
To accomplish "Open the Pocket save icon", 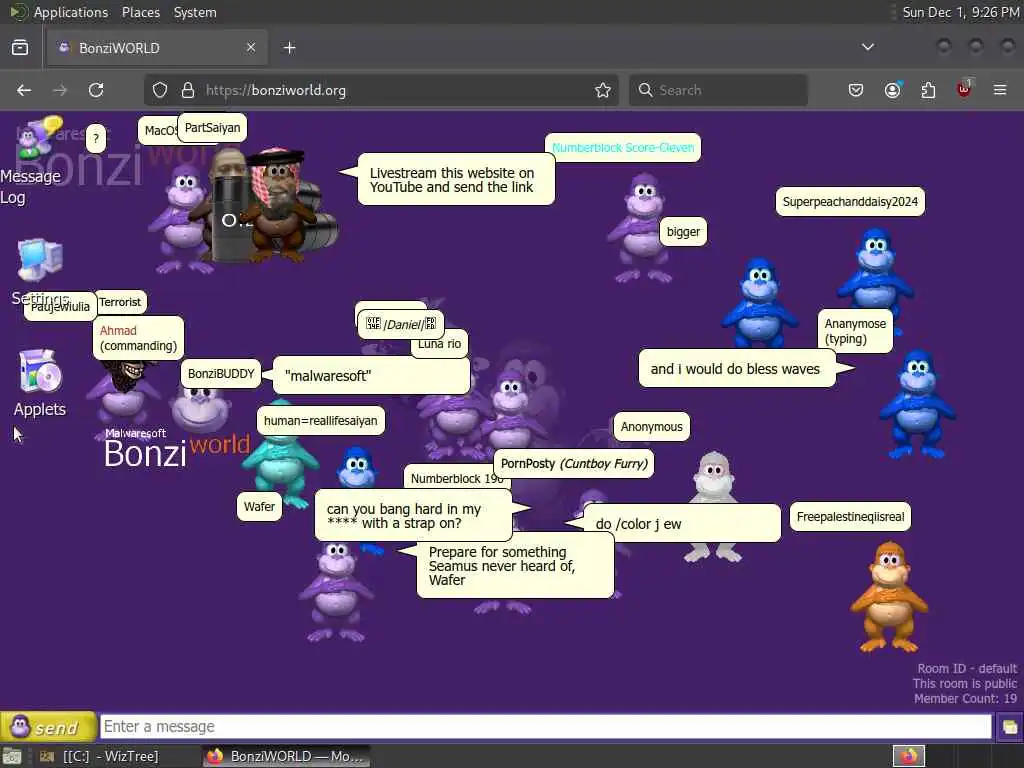I will tap(856, 90).
